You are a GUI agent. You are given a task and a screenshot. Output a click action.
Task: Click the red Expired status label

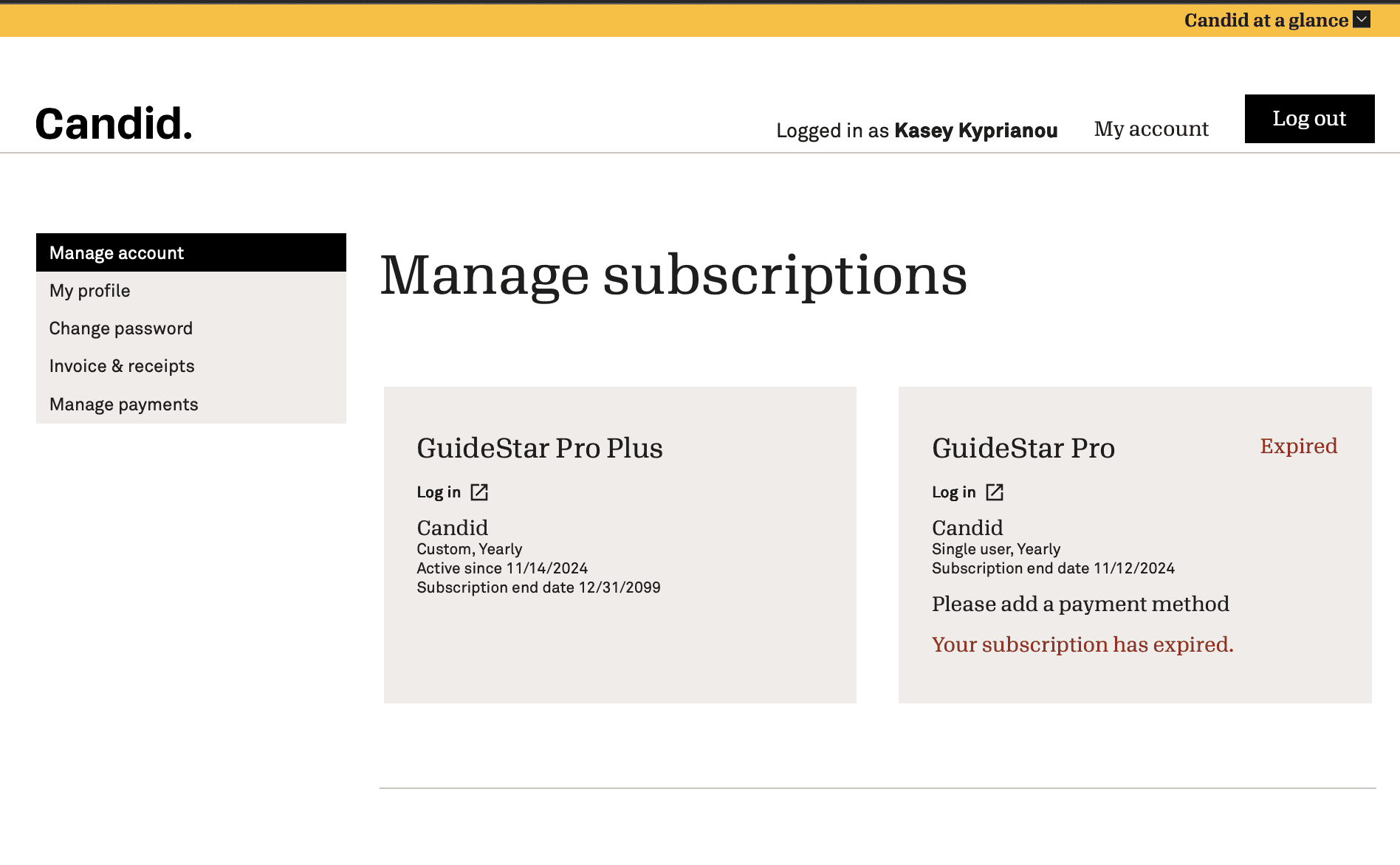point(1299,447)
